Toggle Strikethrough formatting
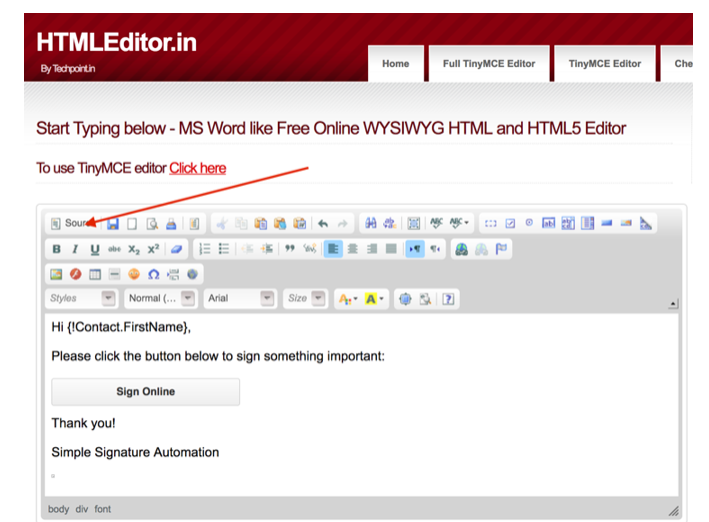The width and height of the screenshot is (709, 522). tap(114, 249)
